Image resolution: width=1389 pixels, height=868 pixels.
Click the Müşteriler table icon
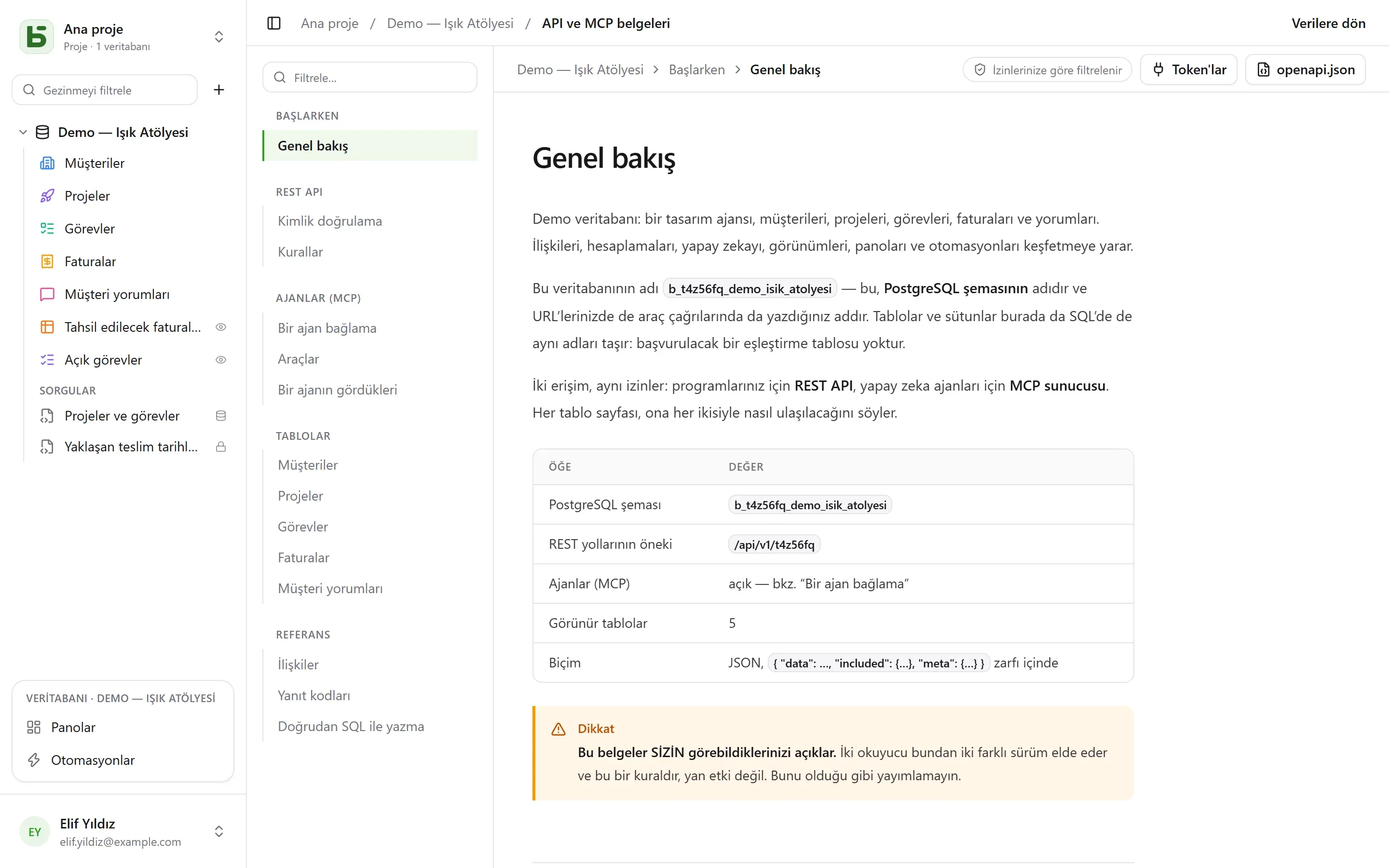[x=47, y=163]
